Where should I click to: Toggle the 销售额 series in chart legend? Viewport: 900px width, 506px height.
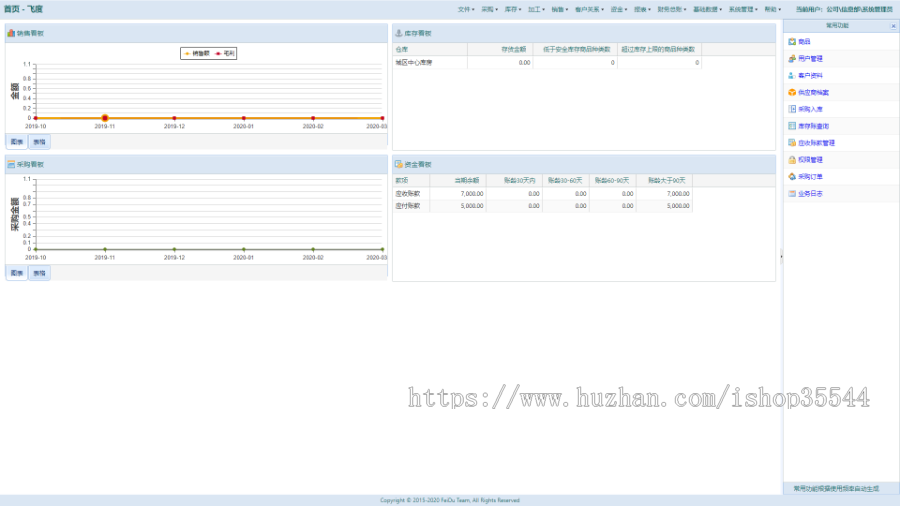pos(197,53)
